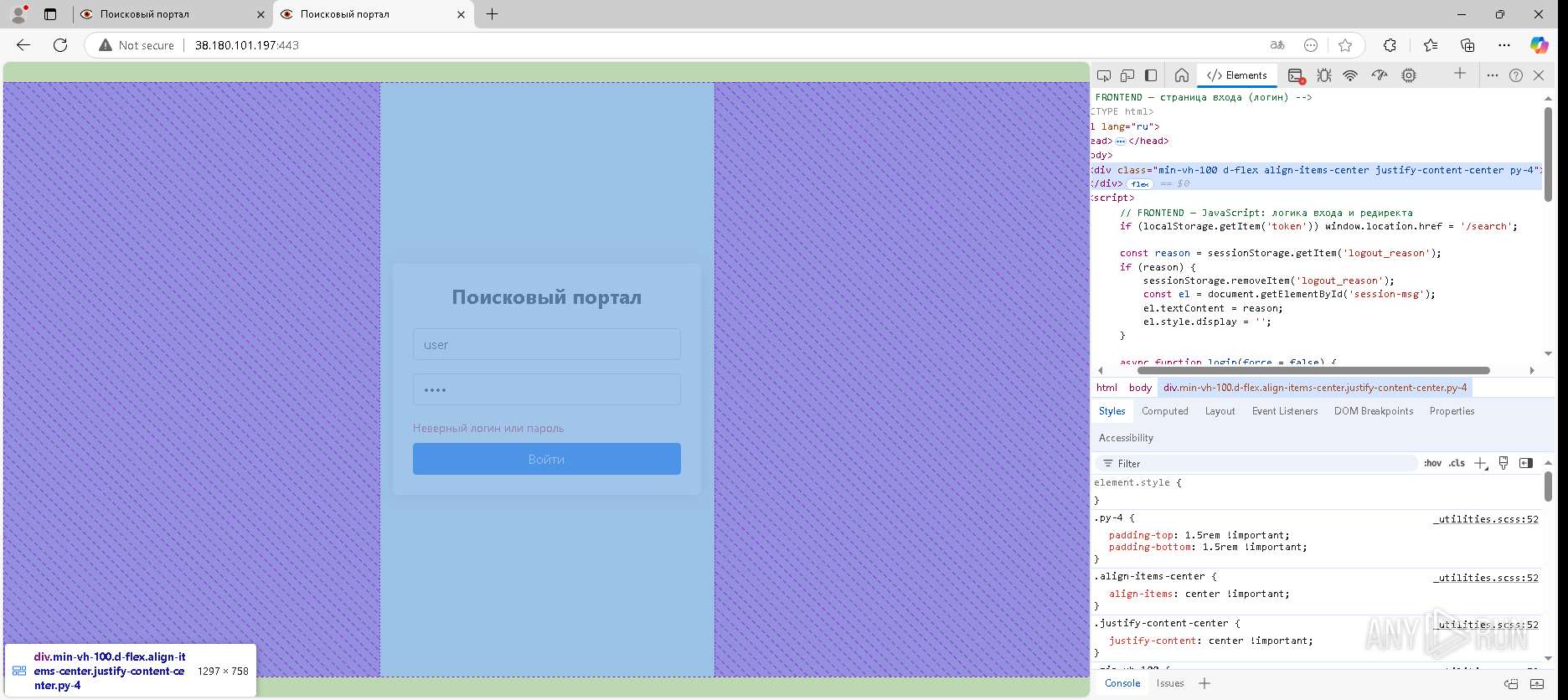Reload the current page
The width and height of the screenshot is (1568, 700).
[60, 45]
